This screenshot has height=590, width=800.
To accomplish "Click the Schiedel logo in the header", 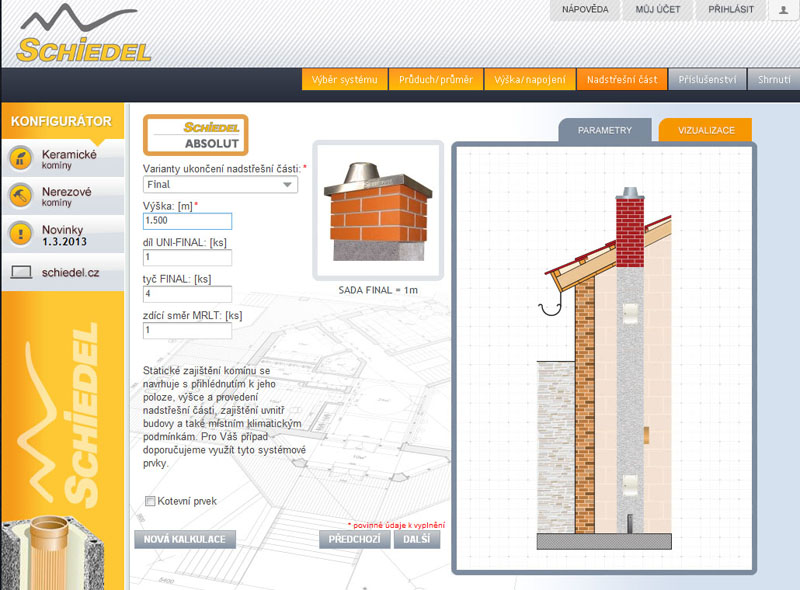I will tap(84, 34).
